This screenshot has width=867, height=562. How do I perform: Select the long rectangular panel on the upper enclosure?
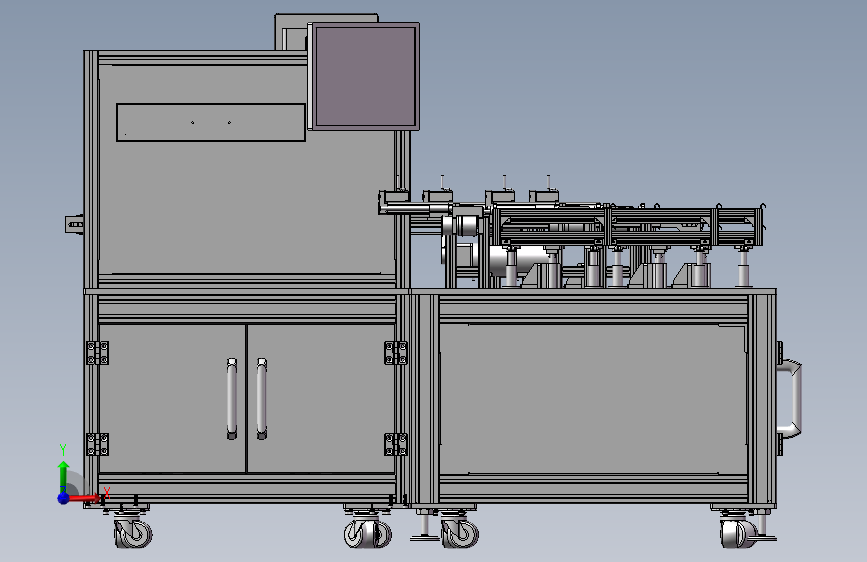coord(211,122)
